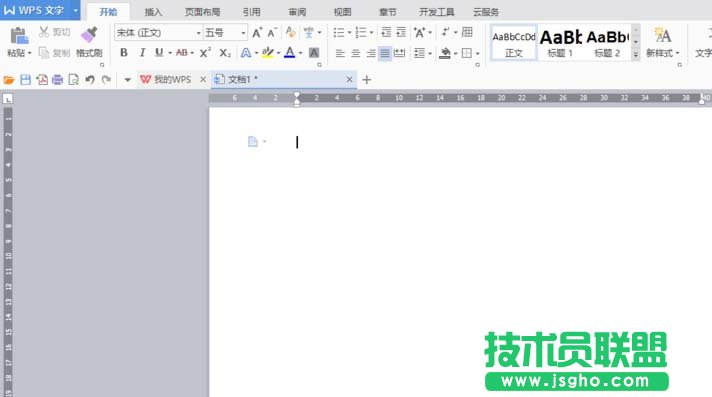
Task: Expand the bullet list dropdown arrow
Action: 349,33
